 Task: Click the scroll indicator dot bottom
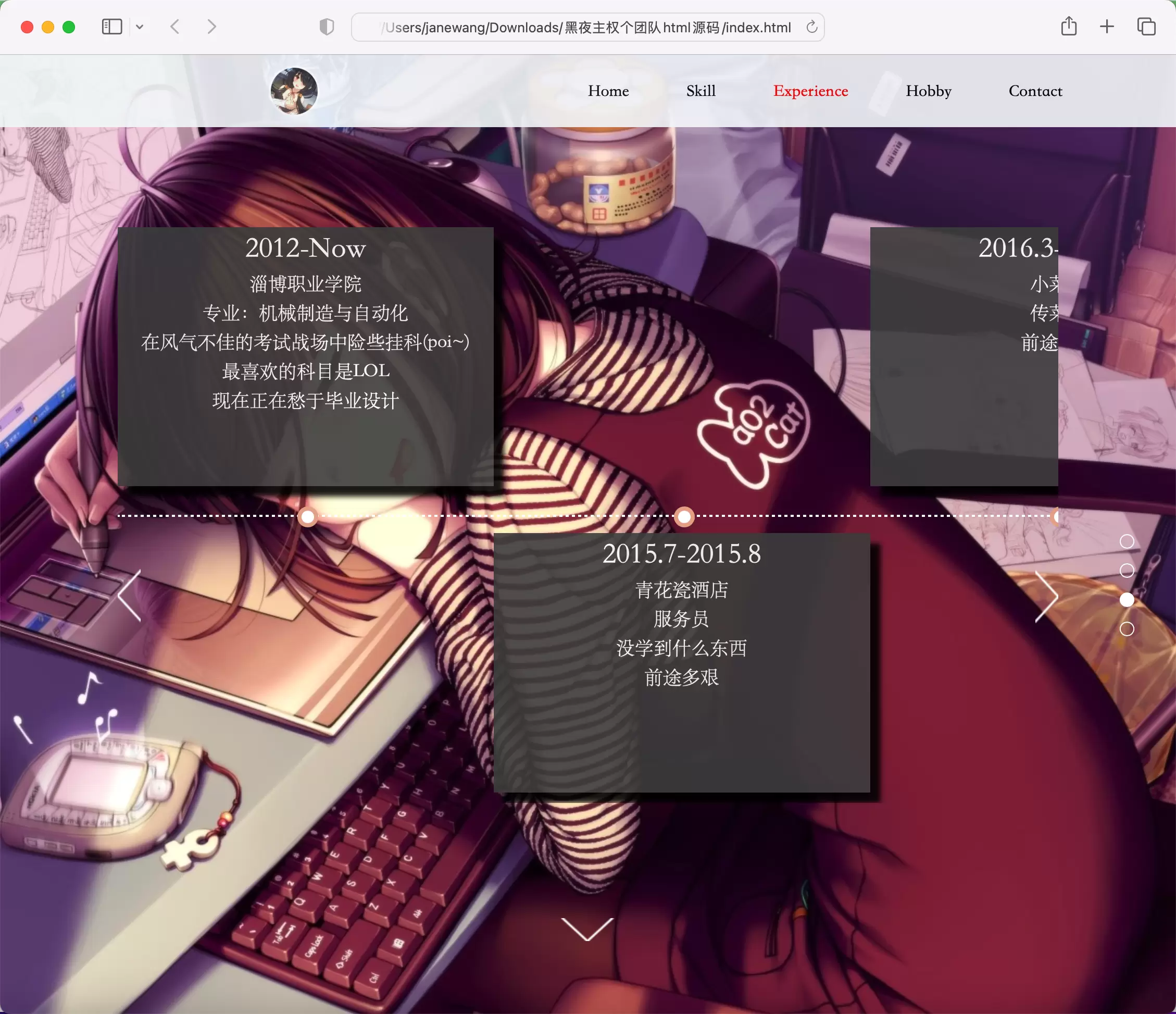pos(1126,629)
